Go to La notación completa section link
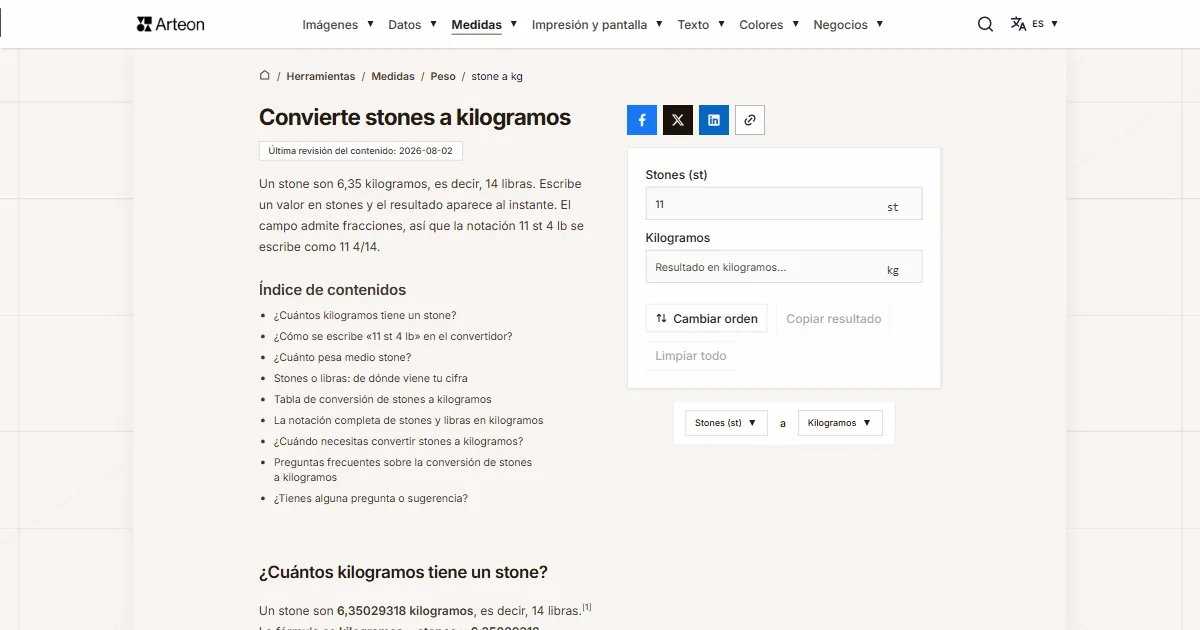 pyautogui.click(x=409, y=420)
